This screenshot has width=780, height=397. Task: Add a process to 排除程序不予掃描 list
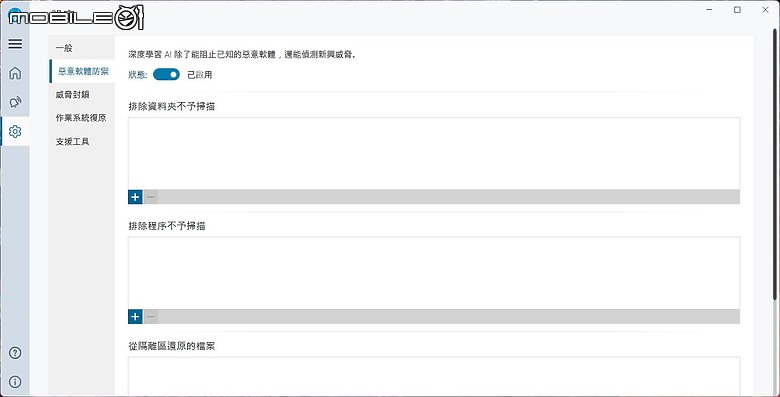[x=135, y=316]
